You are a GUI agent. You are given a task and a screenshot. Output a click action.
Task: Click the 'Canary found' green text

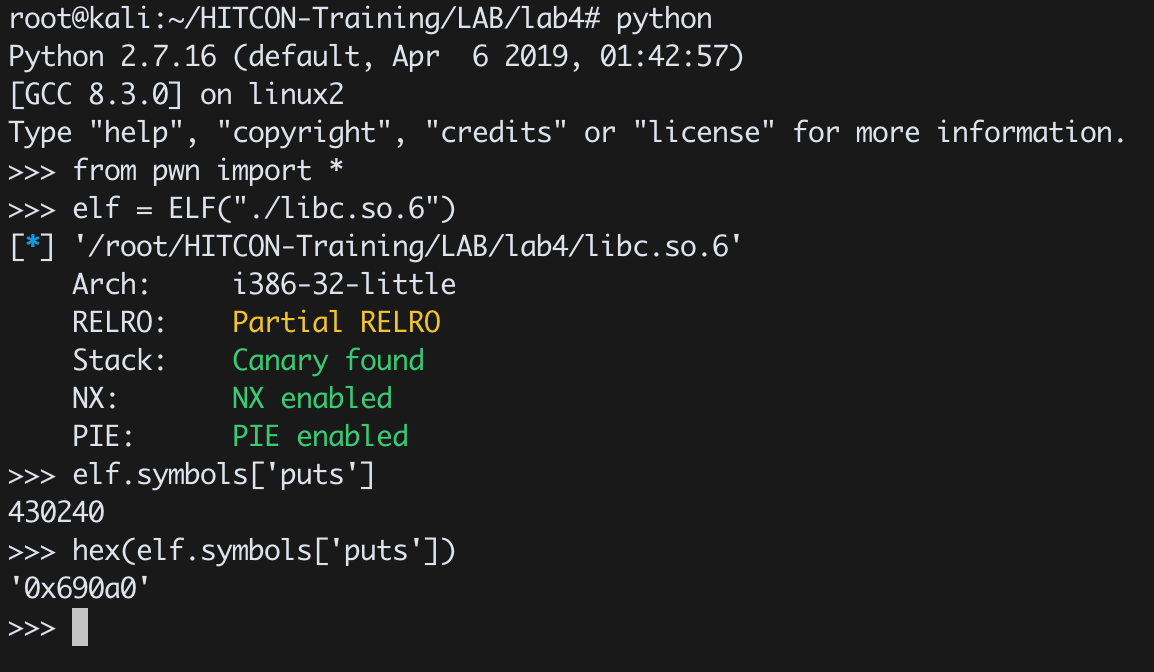coord(328,361)
